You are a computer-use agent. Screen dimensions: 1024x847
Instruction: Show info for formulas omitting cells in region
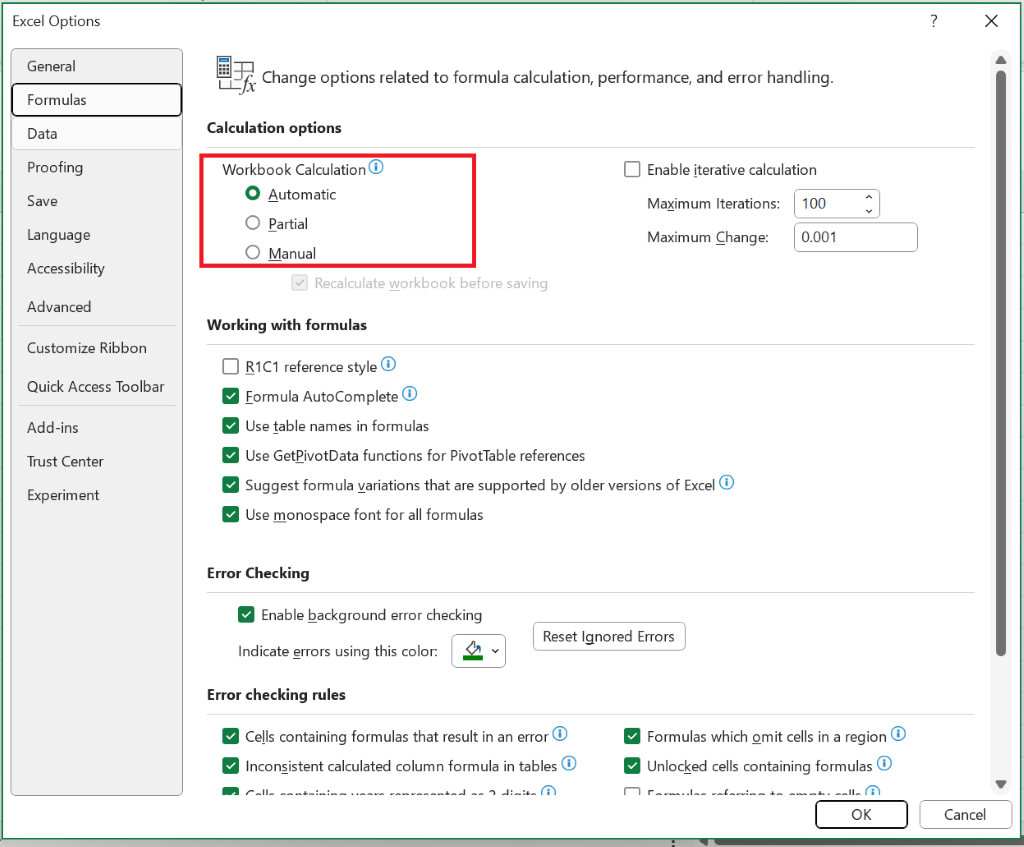(899, 734)
